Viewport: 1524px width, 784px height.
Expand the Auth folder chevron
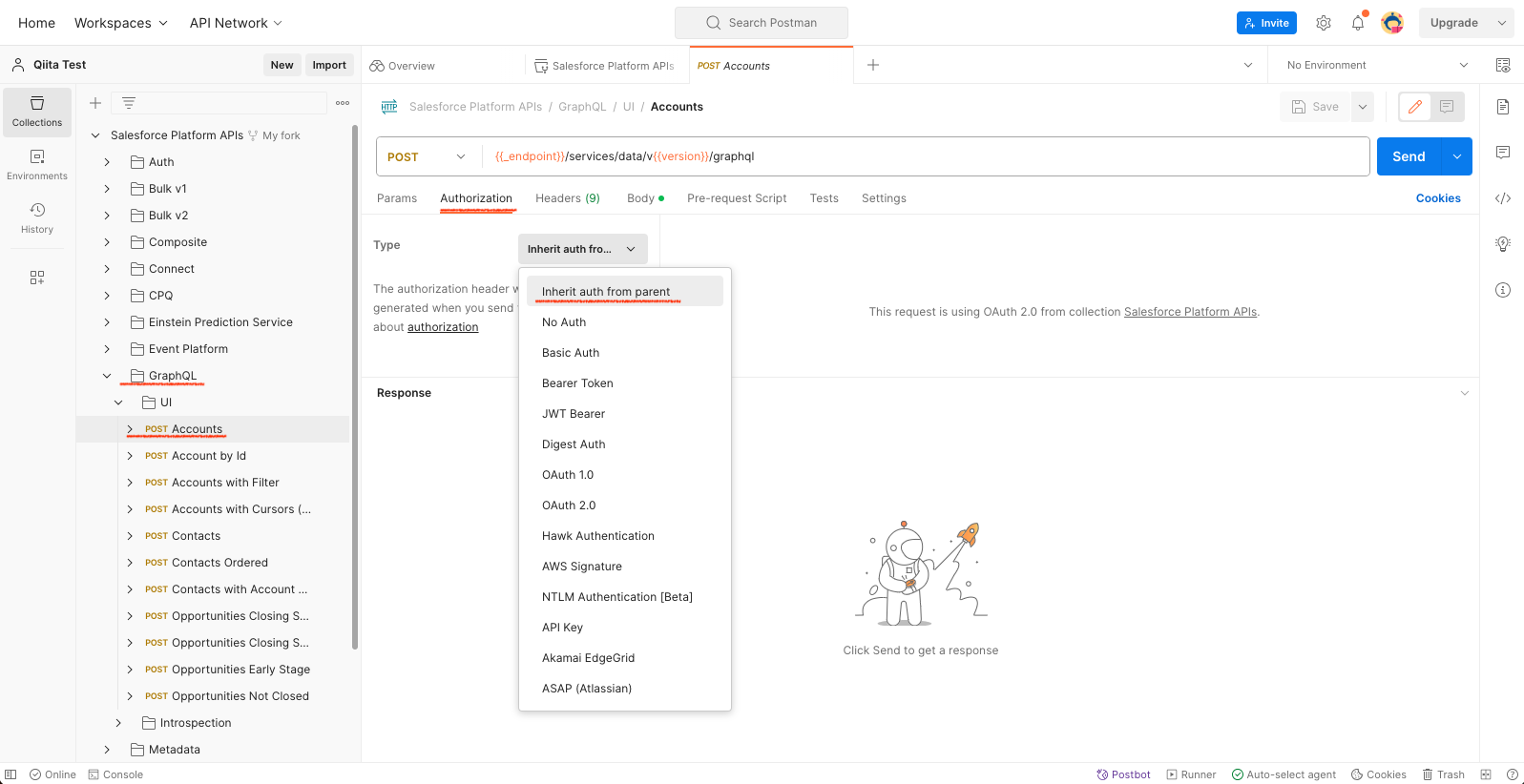tap(107, 162)
